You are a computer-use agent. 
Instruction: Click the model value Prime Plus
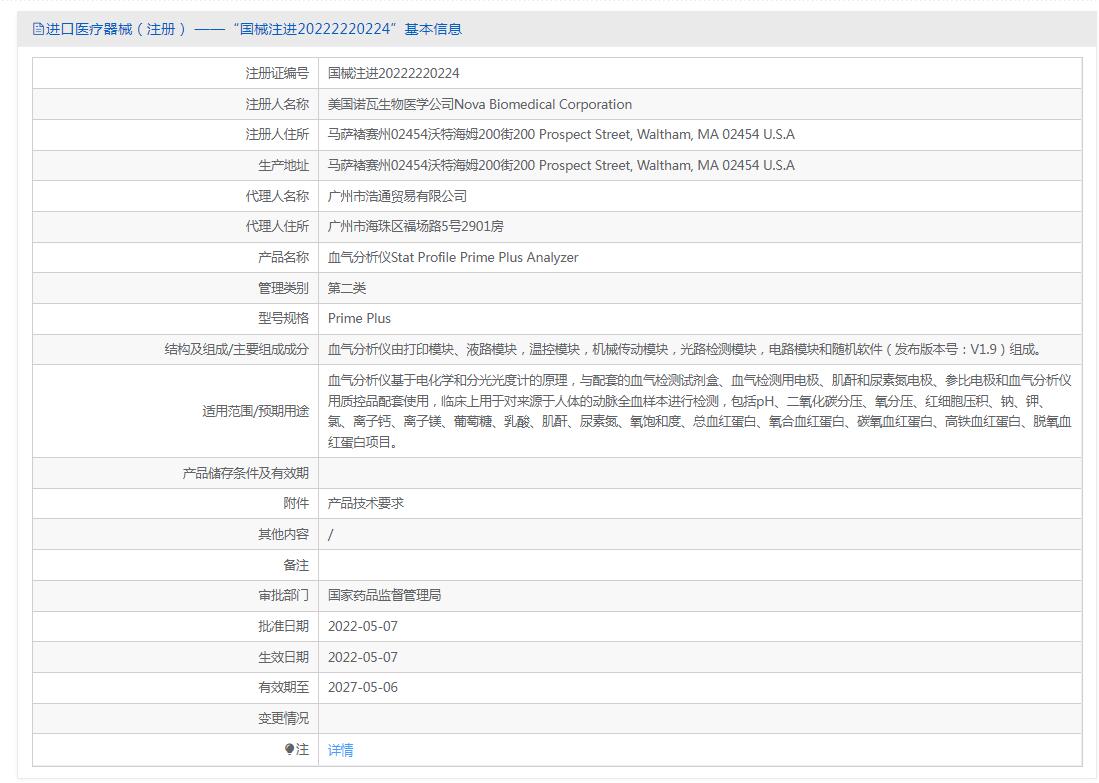359,319
